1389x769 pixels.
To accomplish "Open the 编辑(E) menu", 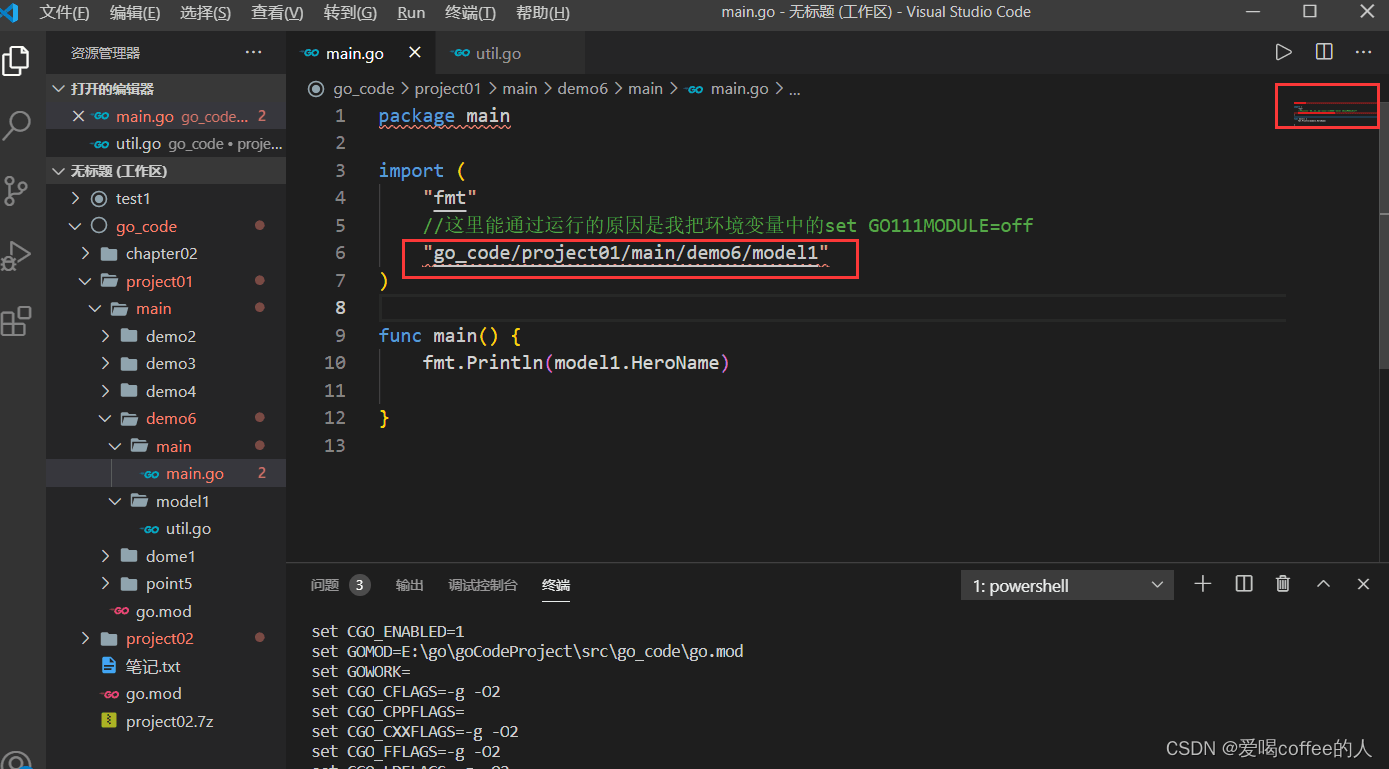I will pos(135,12).
